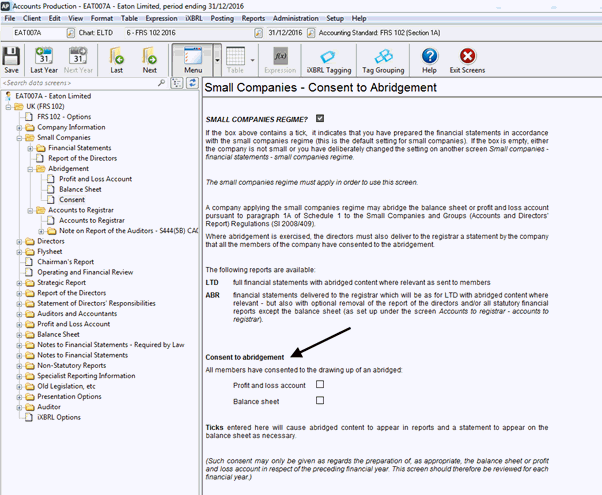Open the Table button dropdown arrow

point(252,60)
